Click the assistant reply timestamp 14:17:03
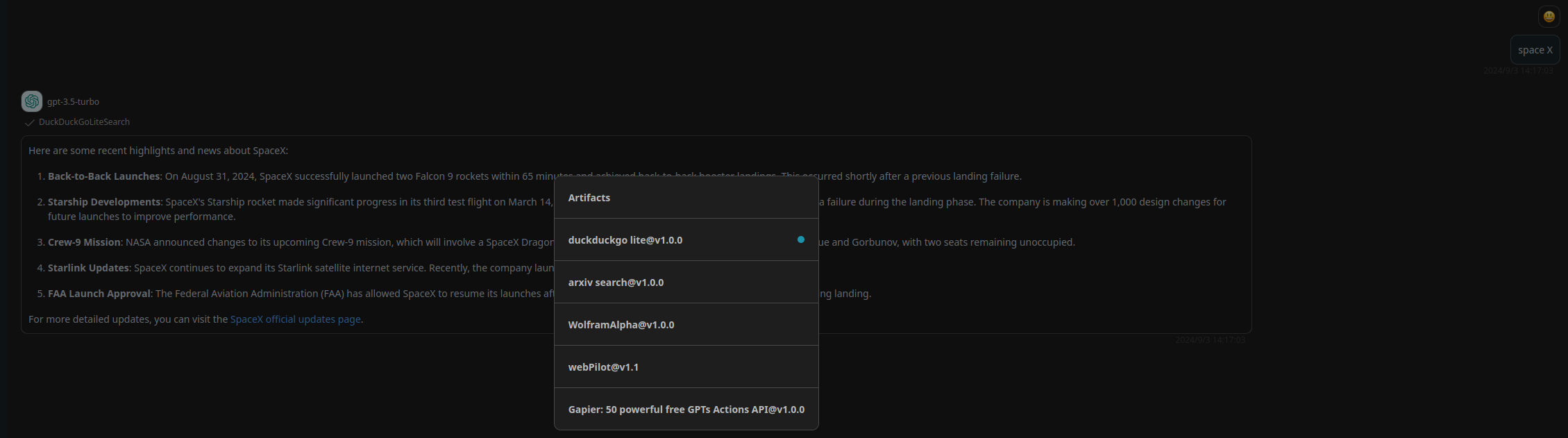 pos(1210,340)
